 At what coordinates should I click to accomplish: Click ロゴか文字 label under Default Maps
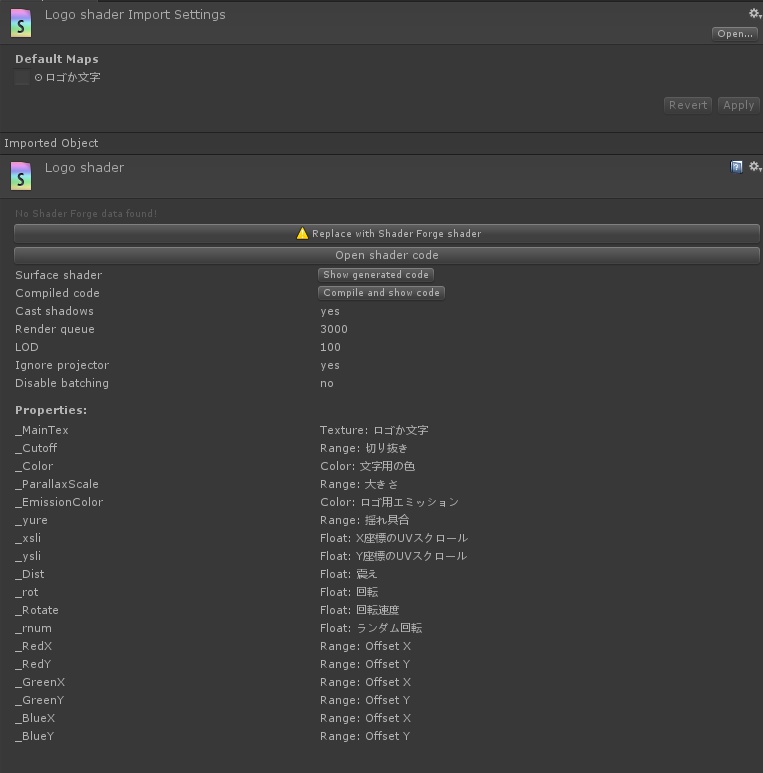point(73,77)
